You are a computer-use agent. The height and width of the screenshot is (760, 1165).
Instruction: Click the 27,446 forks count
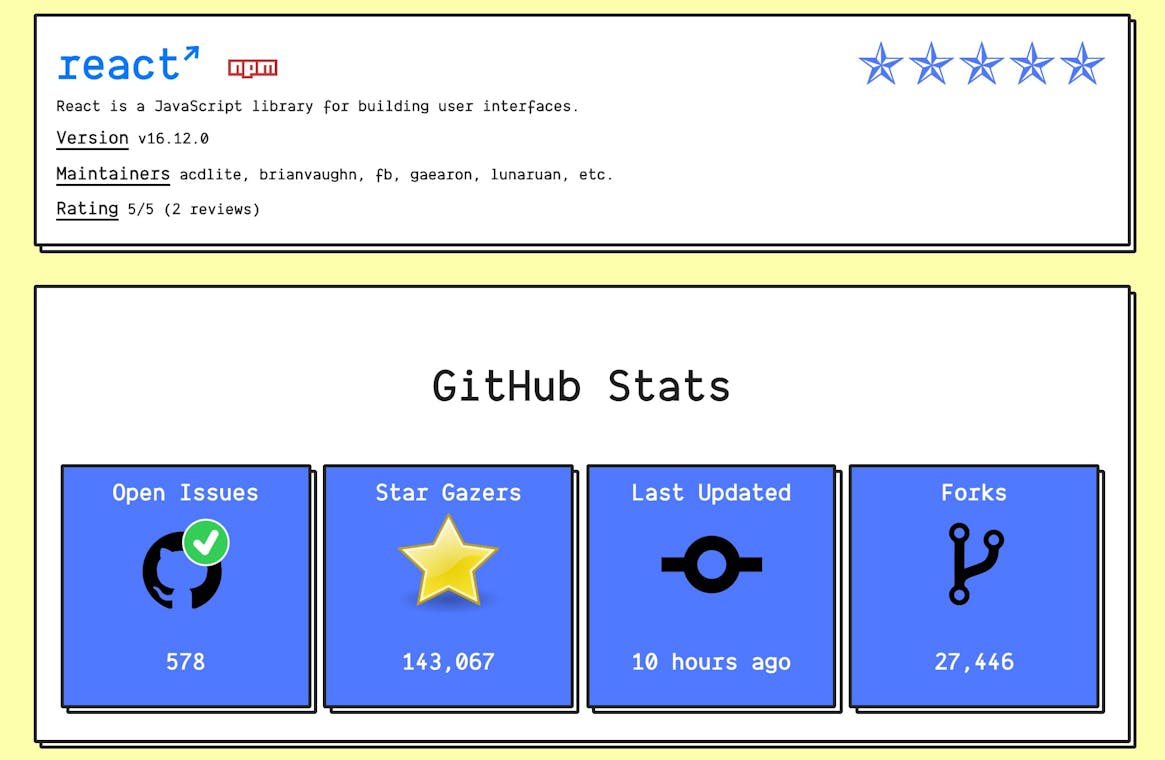click(x=974, y=661)
